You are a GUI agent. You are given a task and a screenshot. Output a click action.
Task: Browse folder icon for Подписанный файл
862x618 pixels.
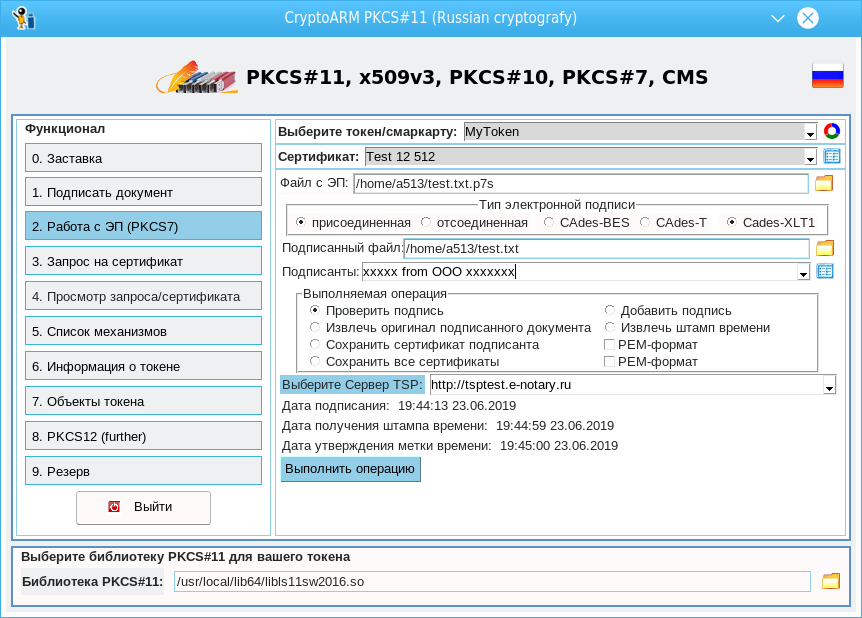[825, 248]
